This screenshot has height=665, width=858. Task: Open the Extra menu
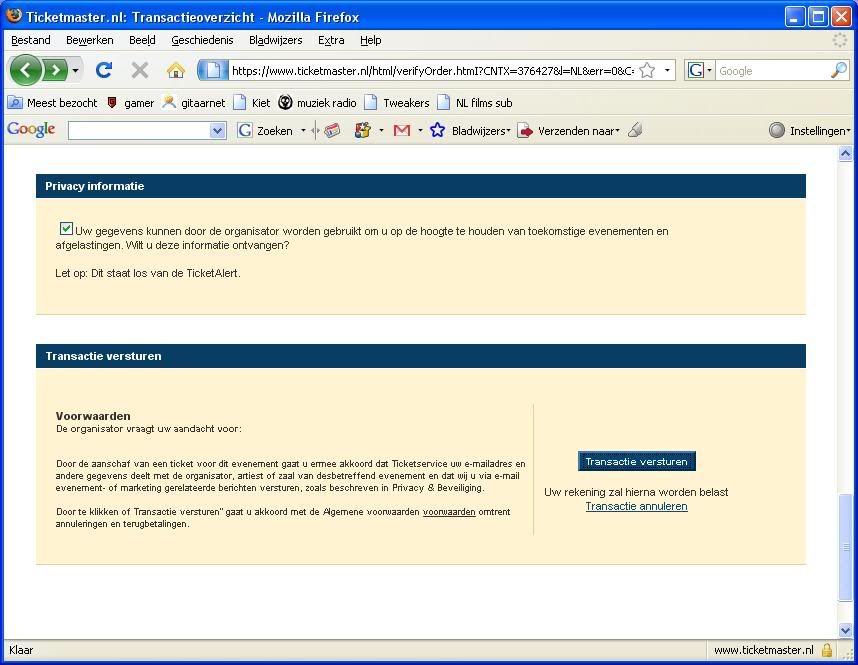point(331,40)
